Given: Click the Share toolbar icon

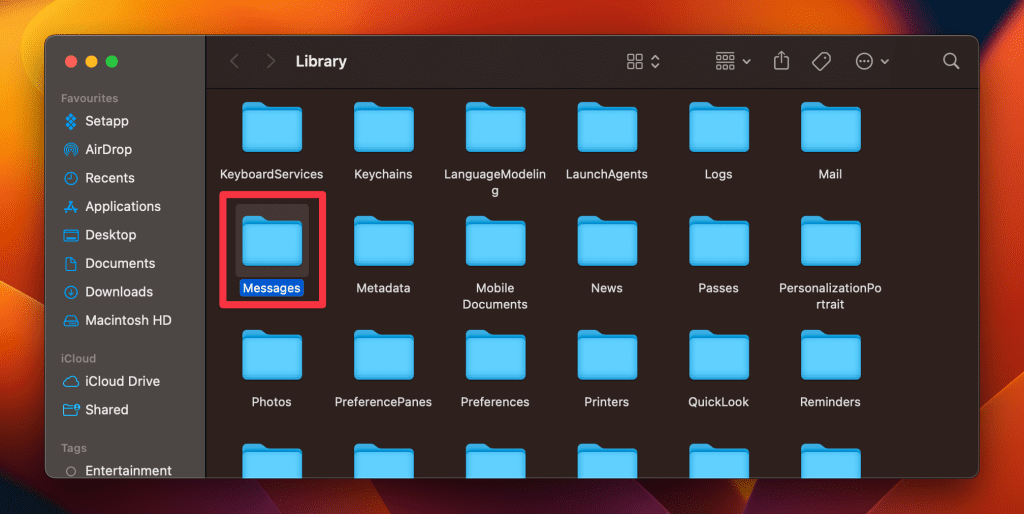Looking at the screenshot, I should (x=781, y=61).
